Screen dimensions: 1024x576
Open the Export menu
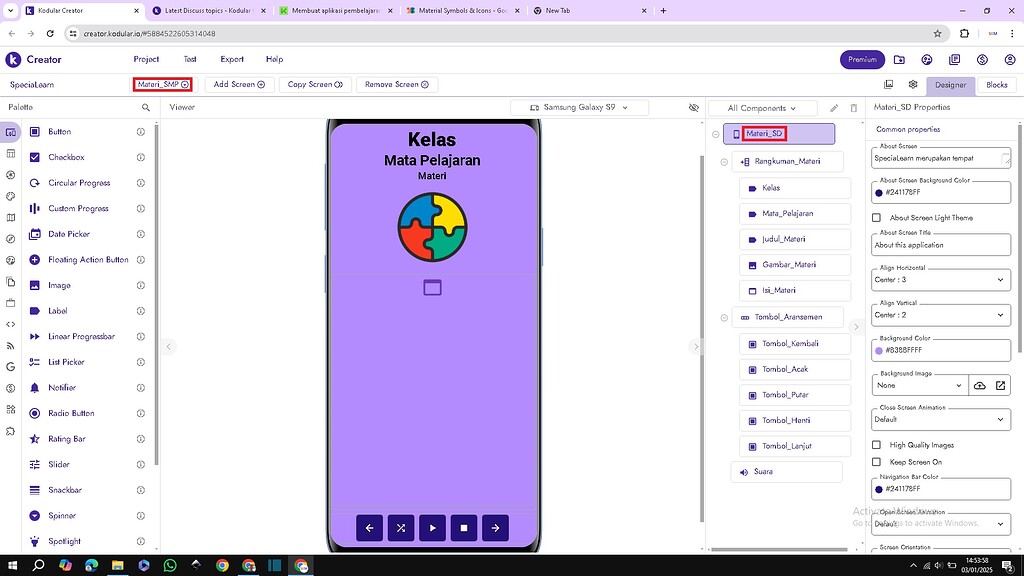[232, 59]
